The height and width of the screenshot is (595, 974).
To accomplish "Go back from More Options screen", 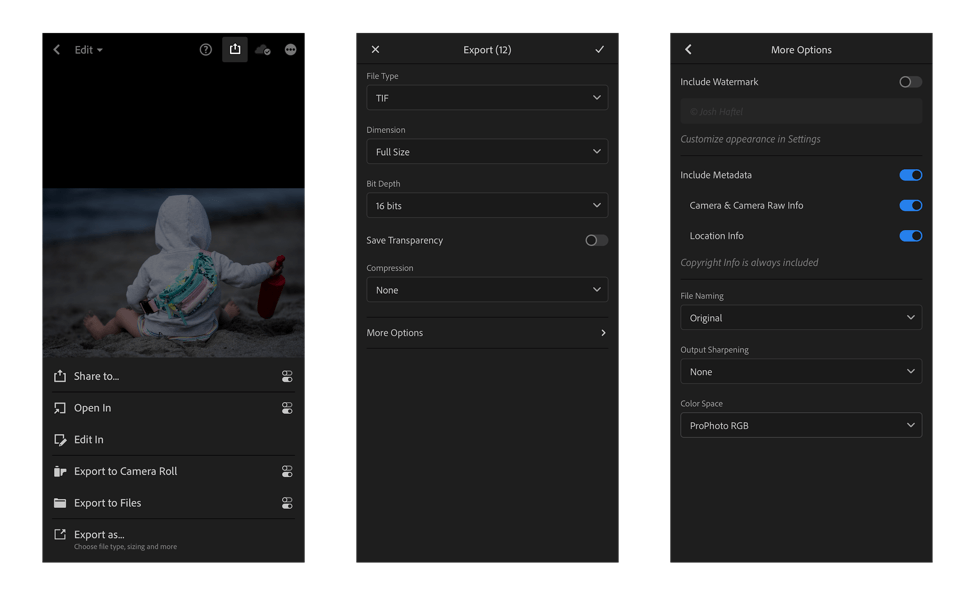I will (x=688, y=50).
